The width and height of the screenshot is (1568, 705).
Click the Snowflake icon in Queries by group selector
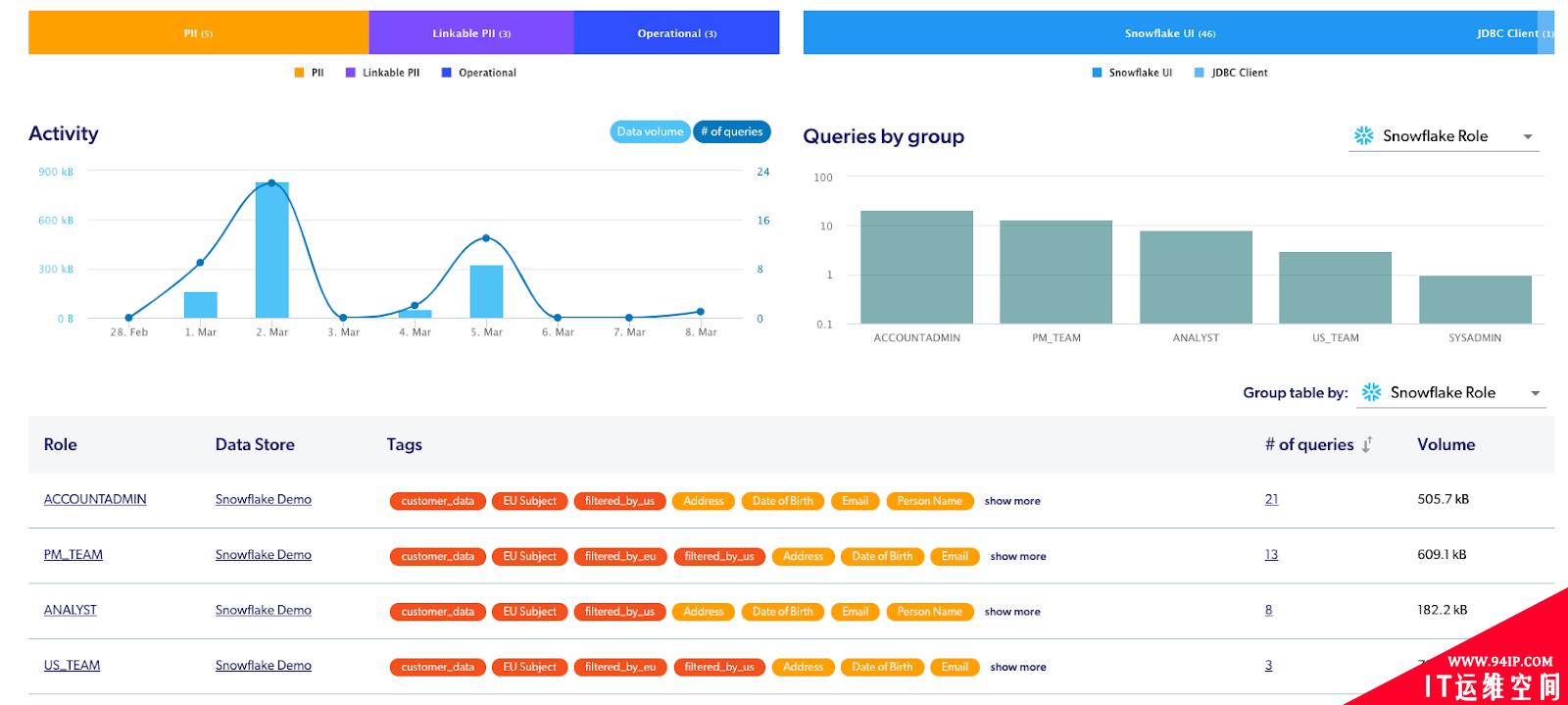click(x=1364, y=136)
